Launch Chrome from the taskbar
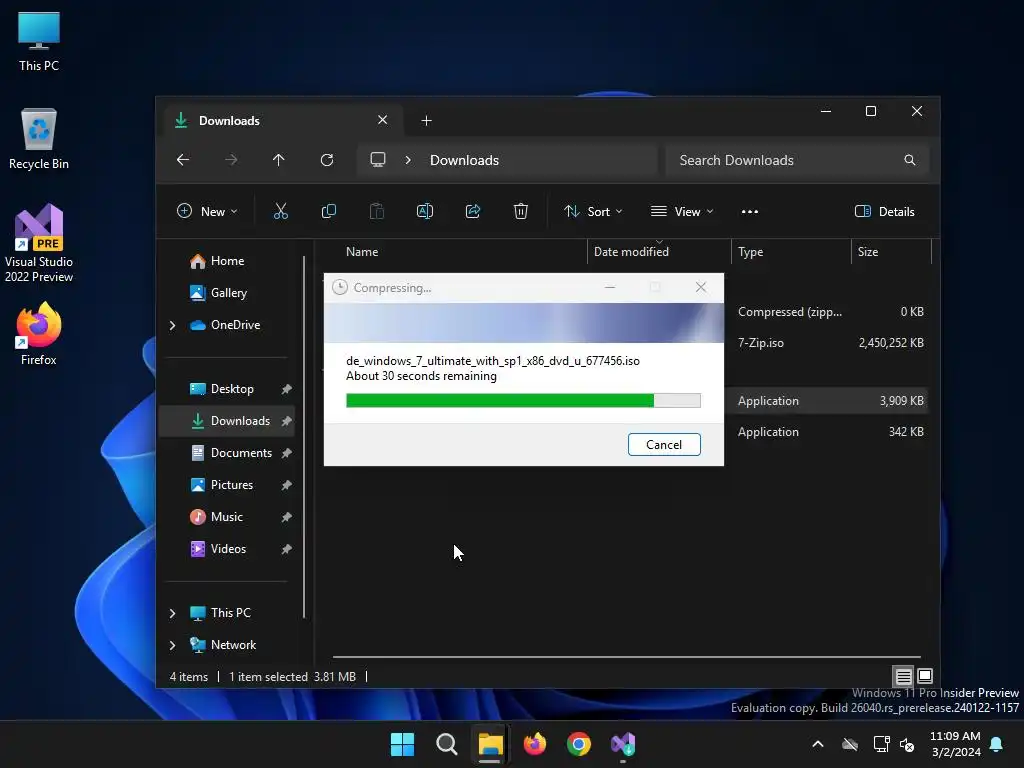The image size is (1024, 768). [x=579, y=744]
